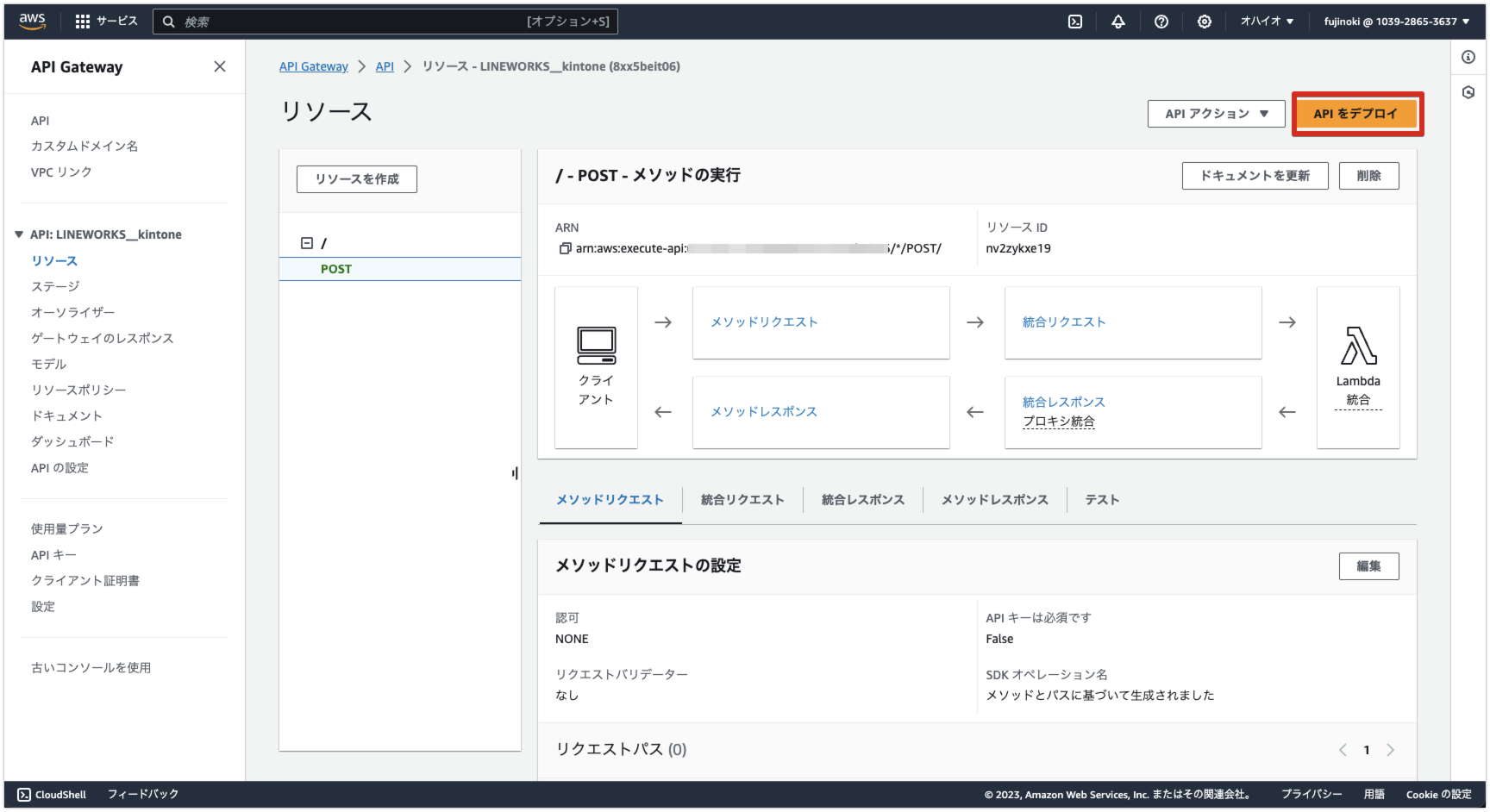
Task: Copy the ARN using the copy icon
Action: tap(565, 248)
